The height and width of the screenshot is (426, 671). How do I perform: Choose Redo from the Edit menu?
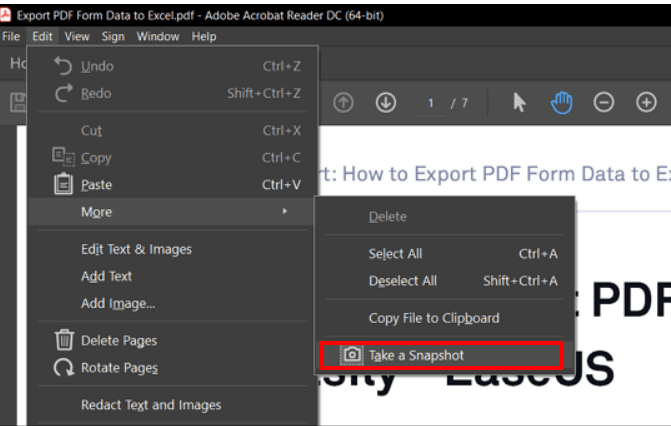[x=172, y=93]
